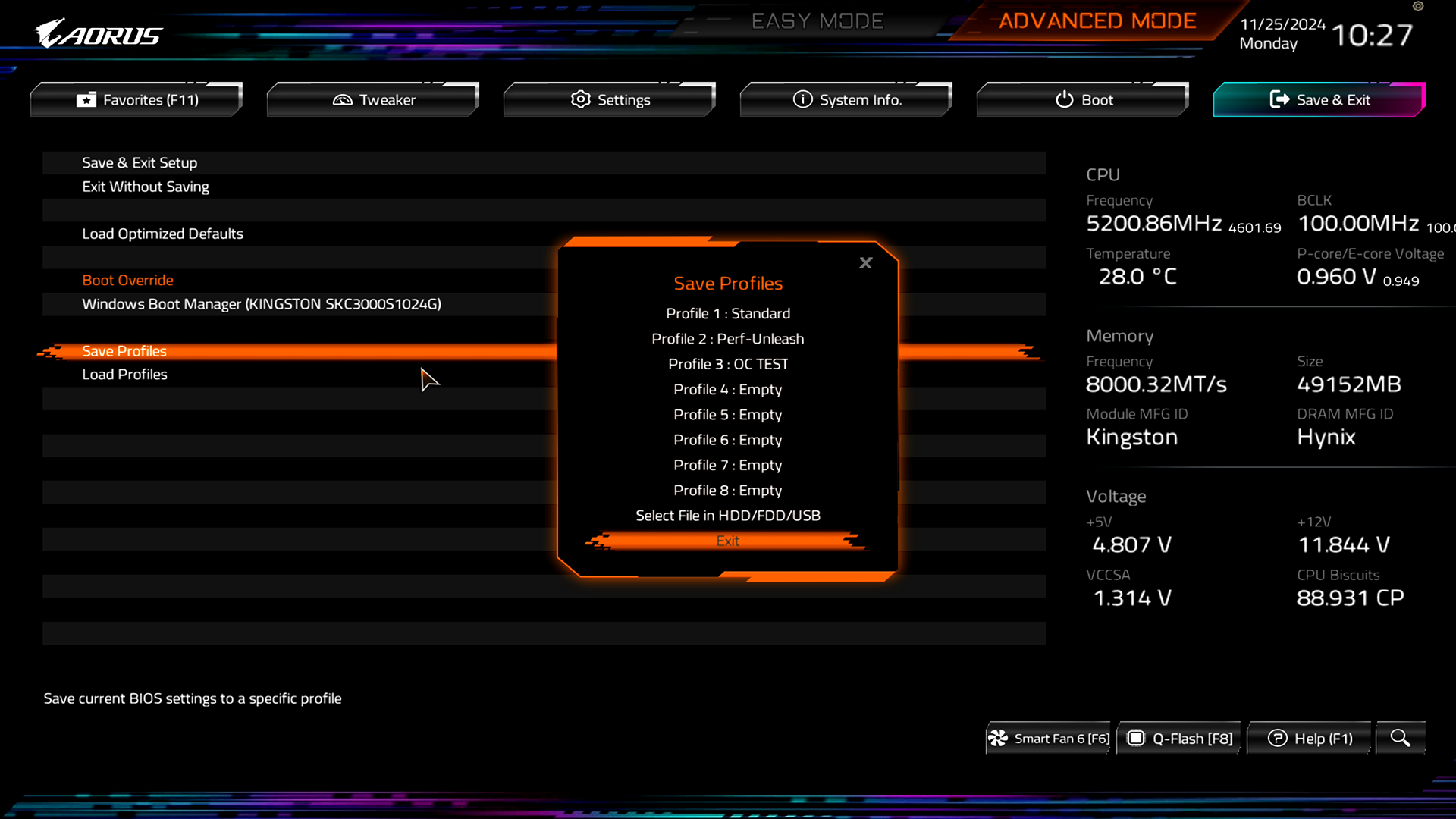This screenshot has width=1456, height=819.
Task: Click the search magnifier icon
Action: [x=1401, y=738]
